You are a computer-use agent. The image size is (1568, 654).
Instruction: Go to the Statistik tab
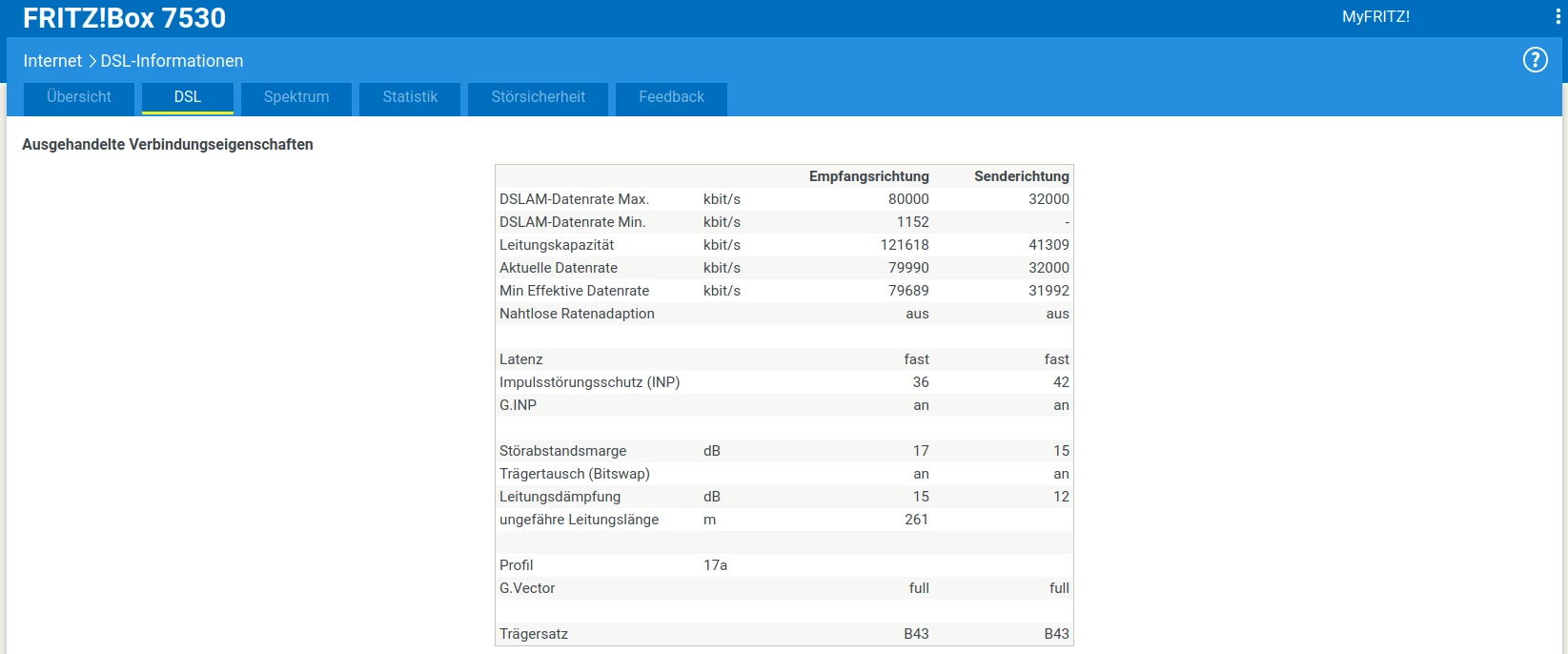[410, 97]
